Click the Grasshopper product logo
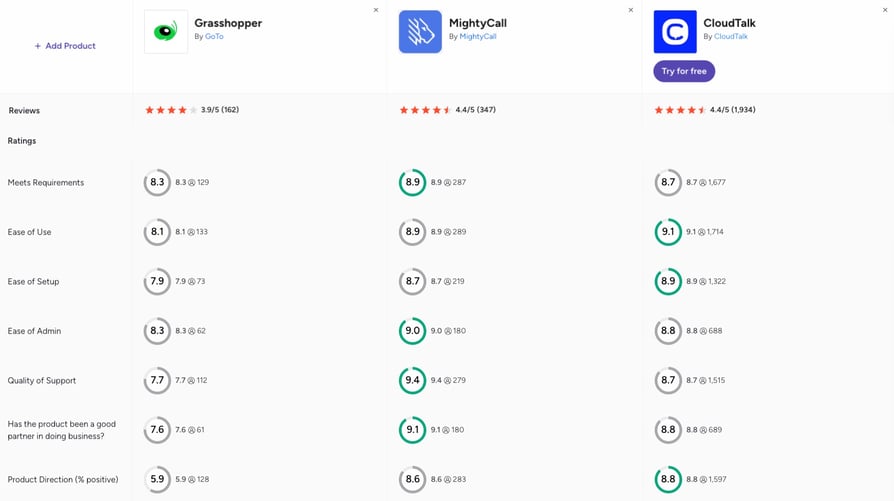The width and height of the screenshot is (894, 501). 166,32
